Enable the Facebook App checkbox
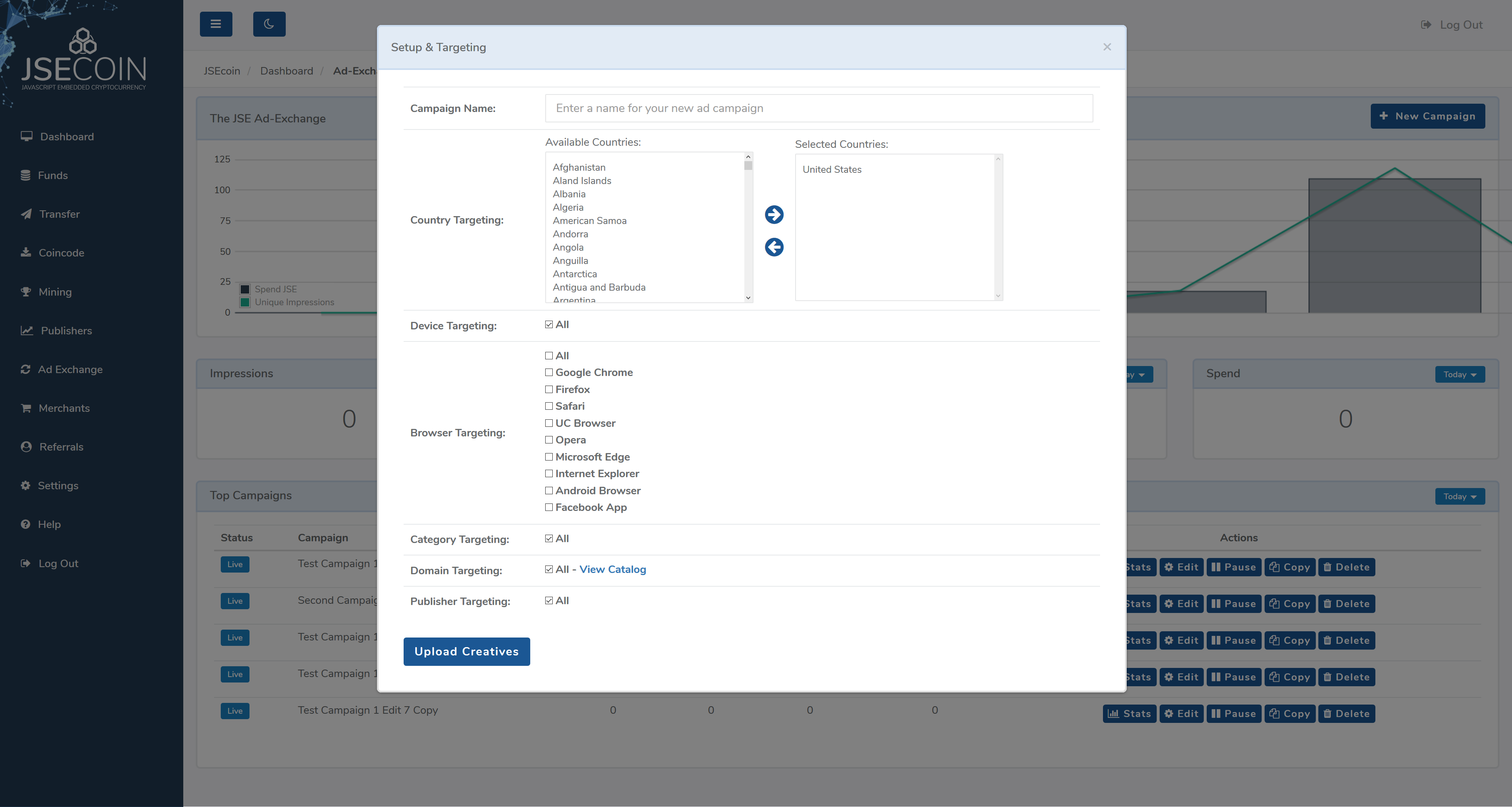The width and height of the screenshot is (1512, 807). [549, 507]
